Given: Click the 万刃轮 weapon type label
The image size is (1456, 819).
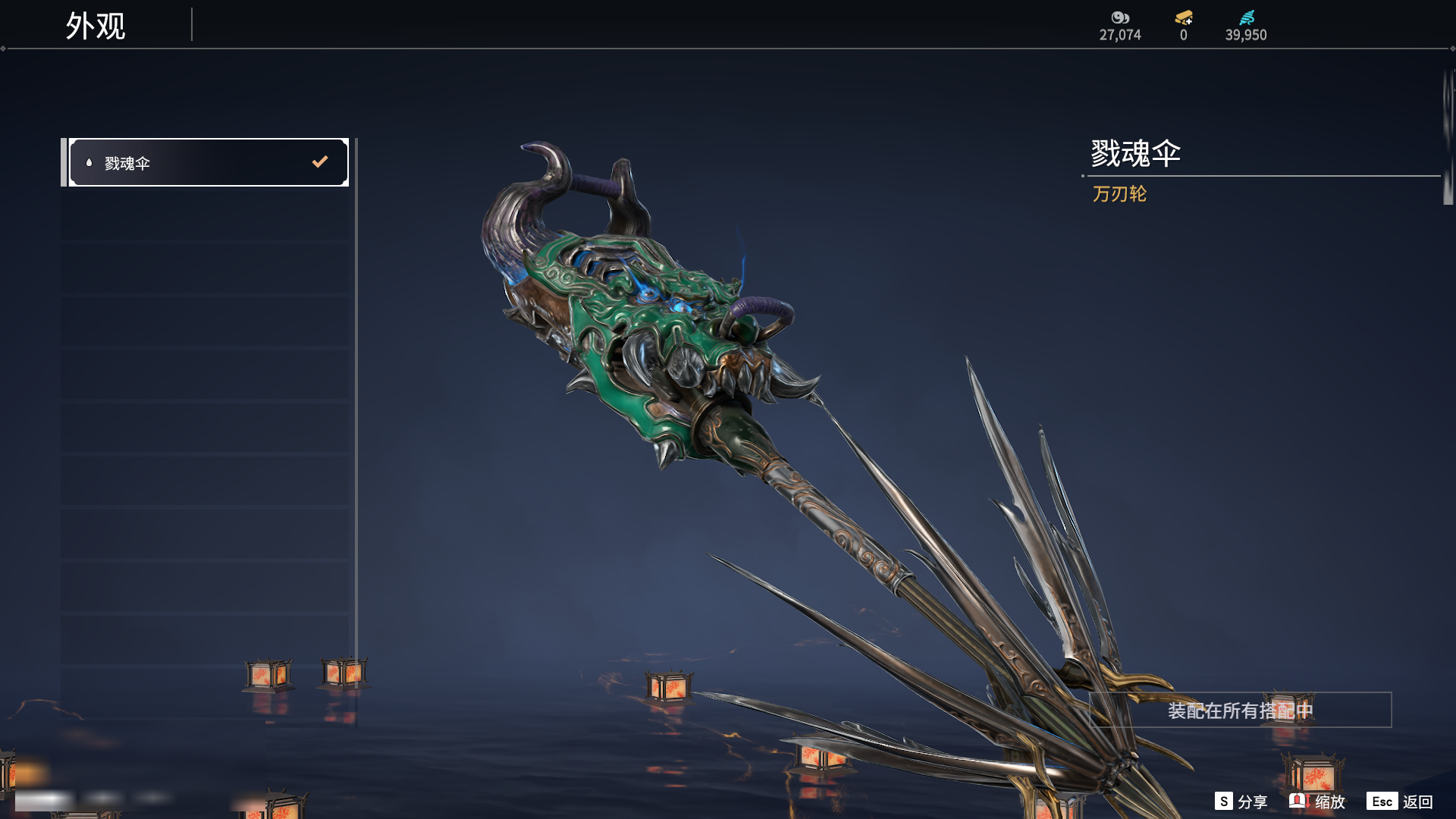Looking at the screenshot, I should (x=1119, y=194).
